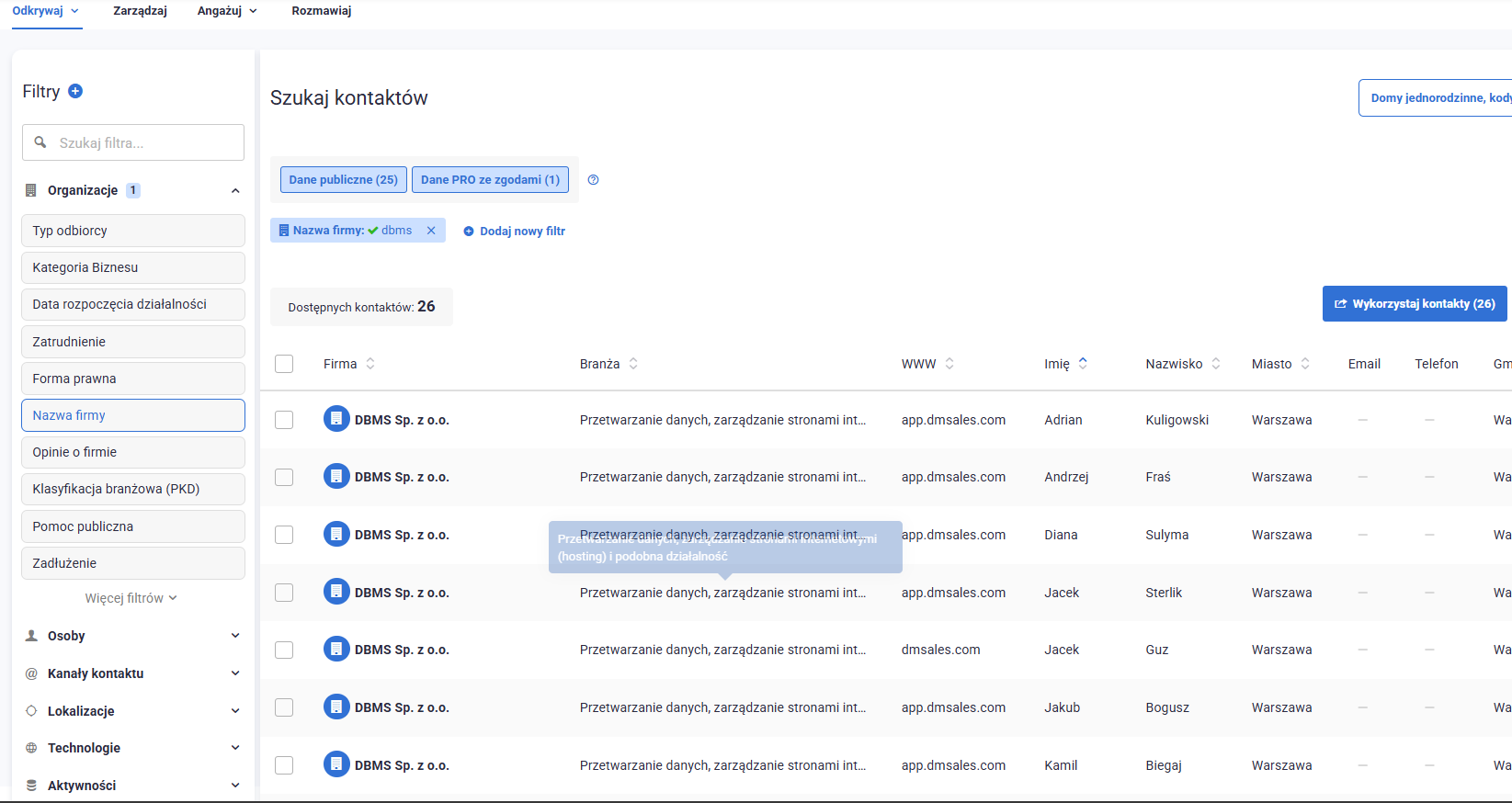Go to the Rozmawiaj menu item
The image size is (1512, 803).
coord(322,11)
